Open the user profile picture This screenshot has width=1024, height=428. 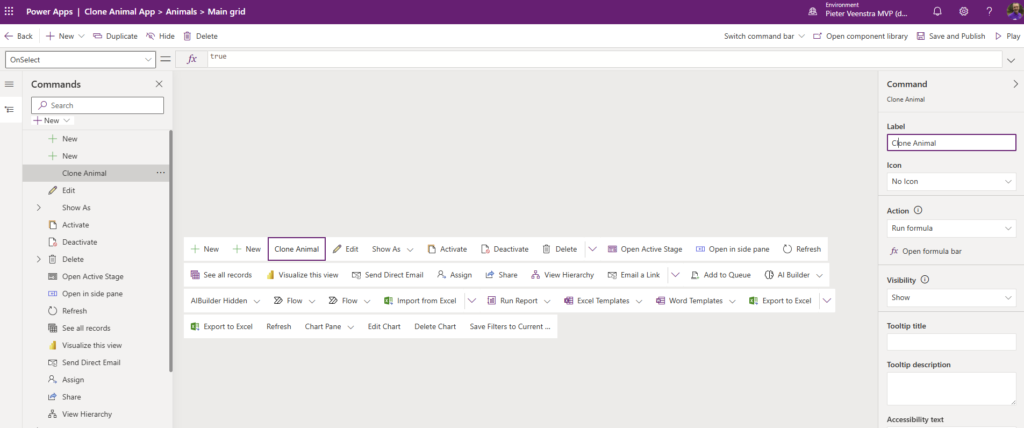[1014, 11]
